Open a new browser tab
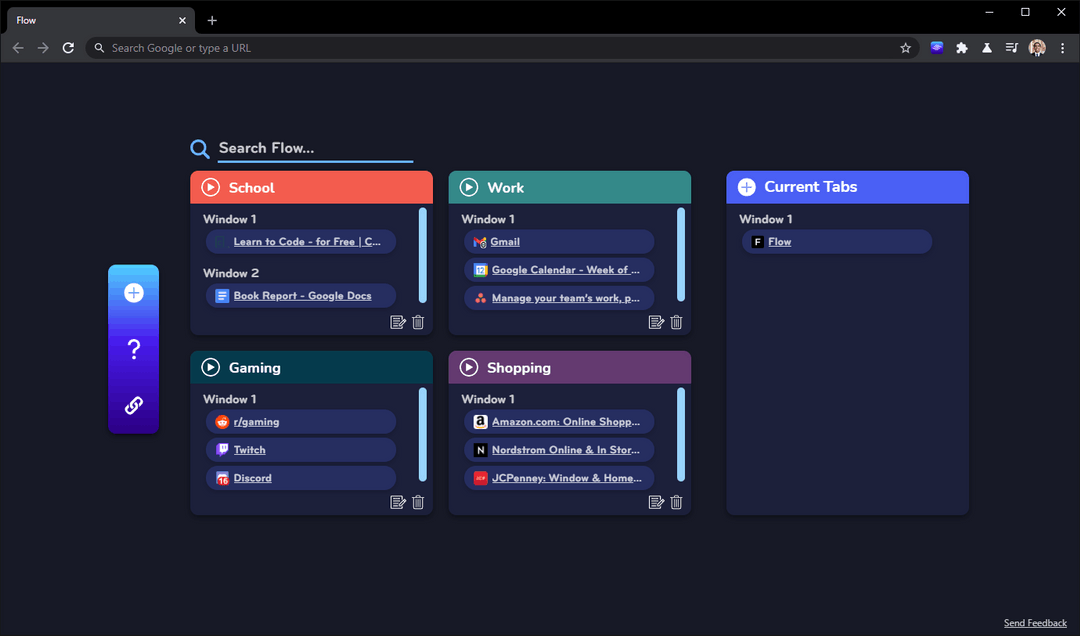Viewport: 1080px width, 636px height. [x=212, y=20]
